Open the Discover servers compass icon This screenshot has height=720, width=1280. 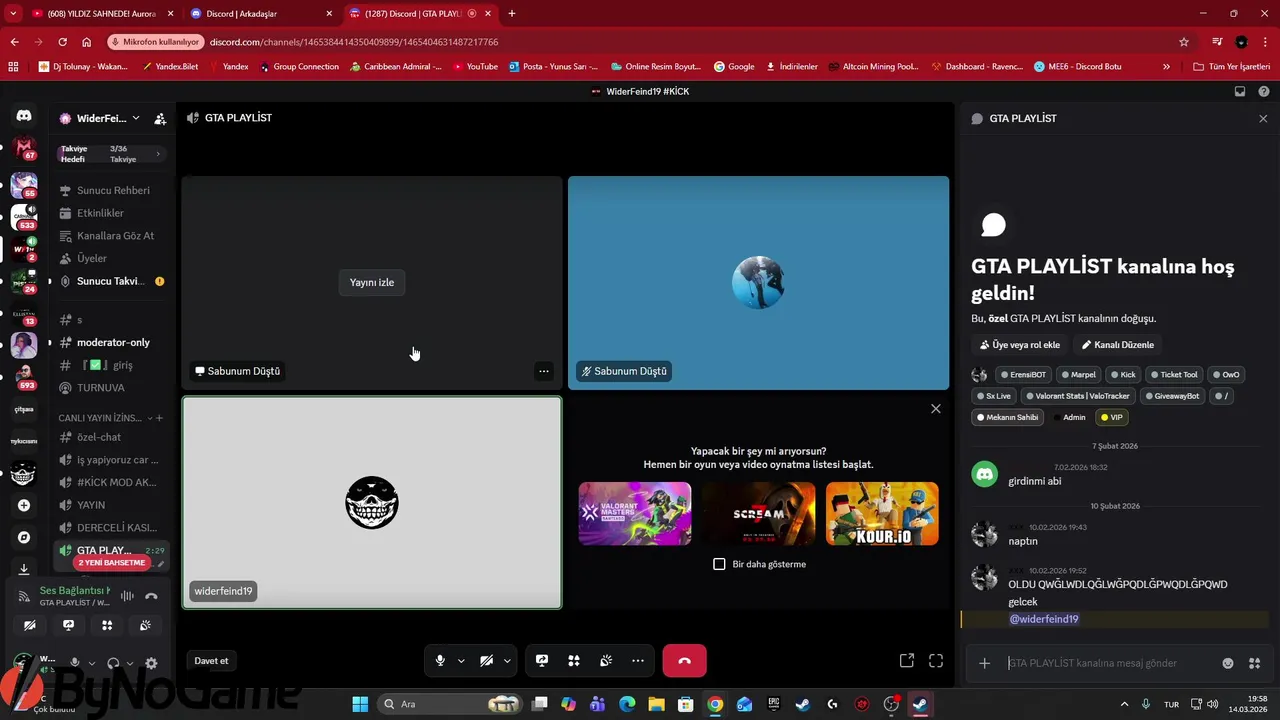24,537
